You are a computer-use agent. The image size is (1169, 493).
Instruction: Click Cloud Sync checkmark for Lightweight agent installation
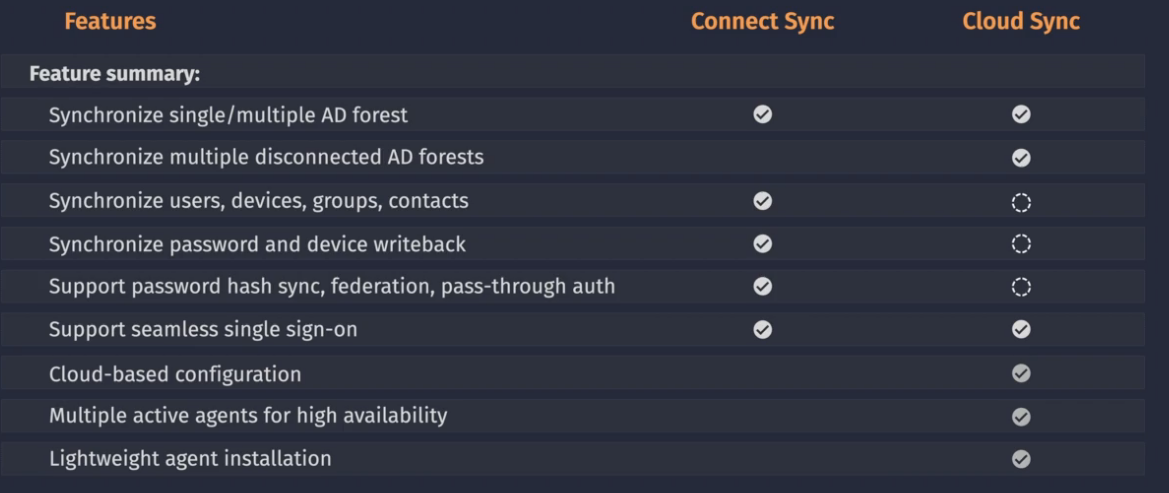coord(1021,459)
